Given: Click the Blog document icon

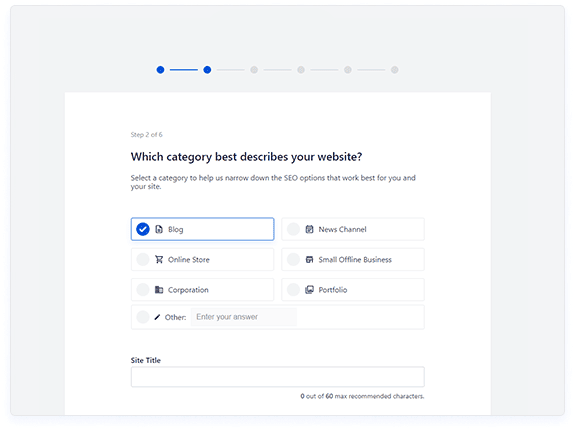Looking at the screenshot, I should (x=159, y=229).
